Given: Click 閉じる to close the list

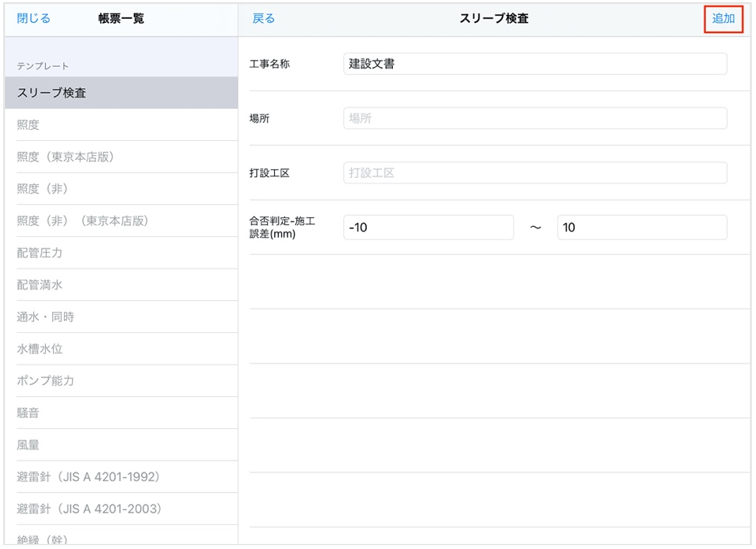Looking at the screenshot, I should coord(34,19).
